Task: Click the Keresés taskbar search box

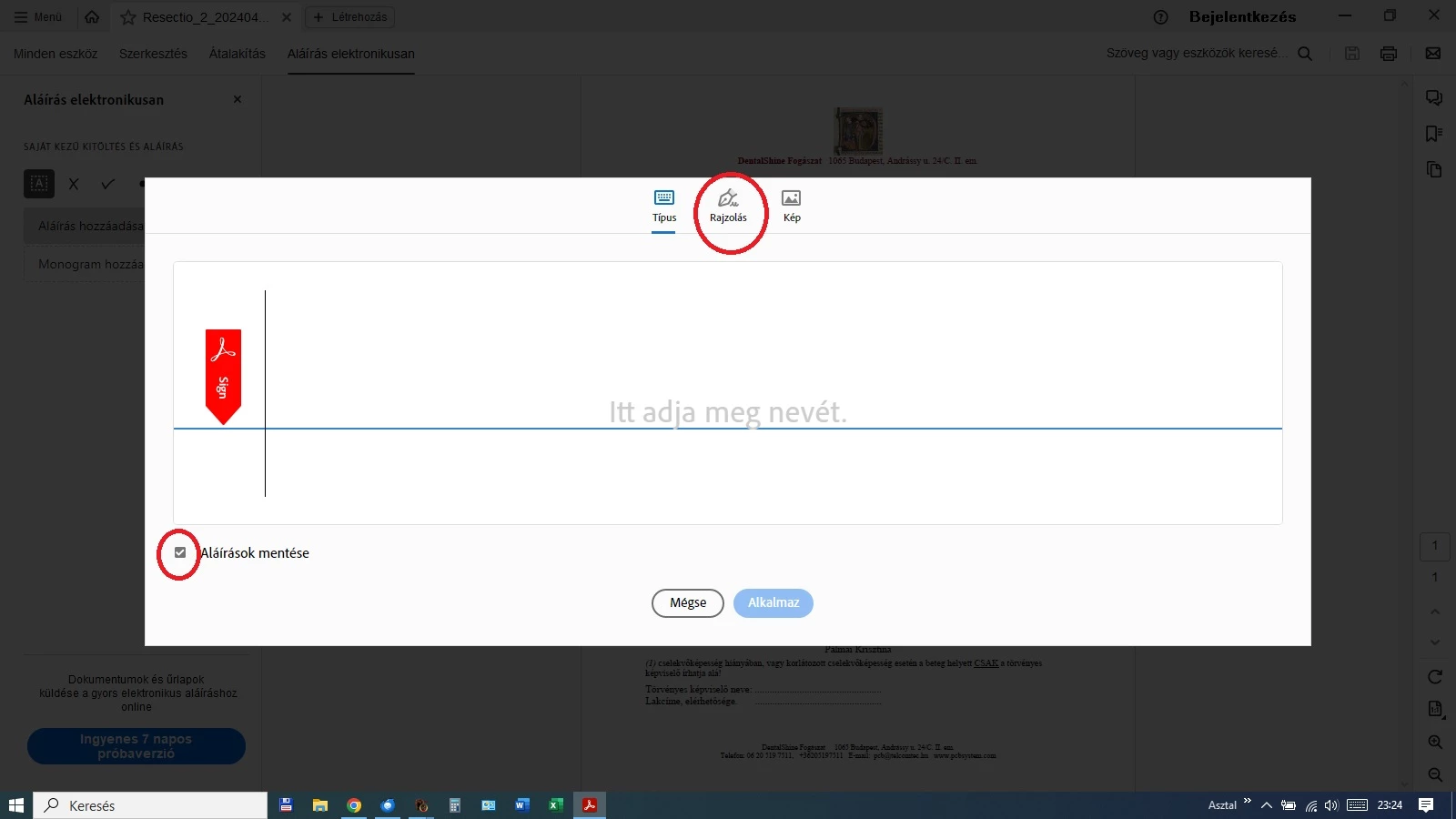Action: 151,805
